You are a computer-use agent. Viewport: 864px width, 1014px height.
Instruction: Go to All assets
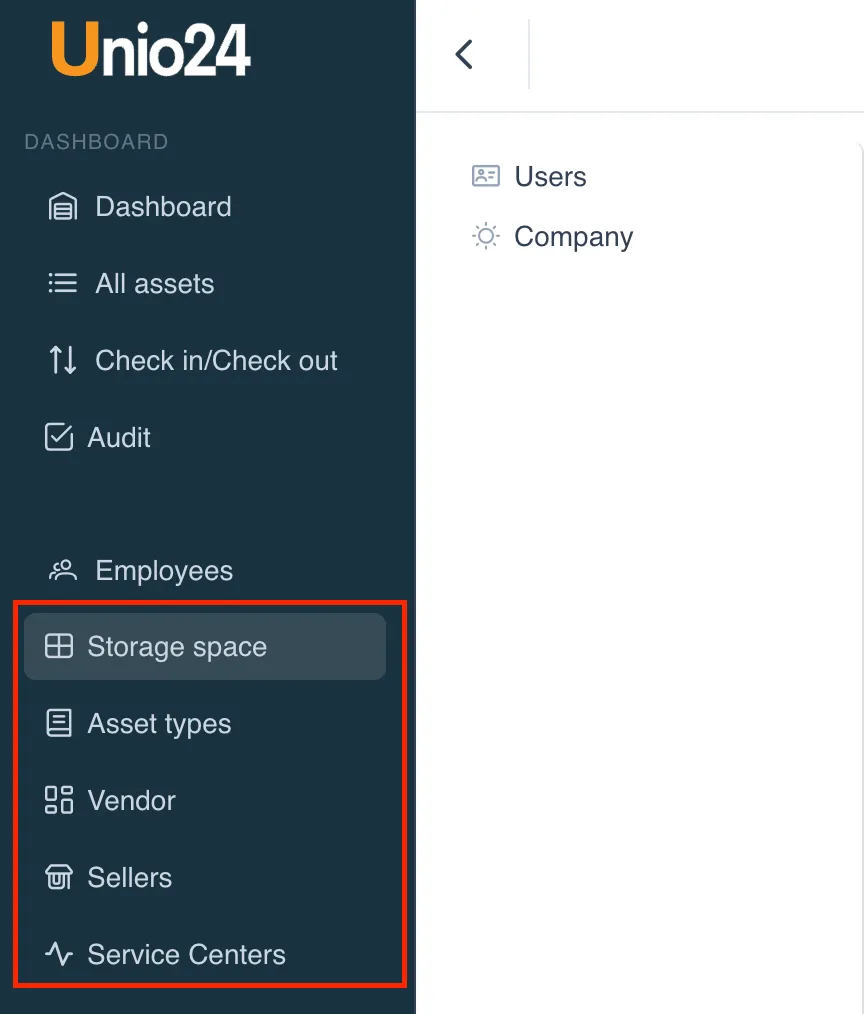point(155,284)
